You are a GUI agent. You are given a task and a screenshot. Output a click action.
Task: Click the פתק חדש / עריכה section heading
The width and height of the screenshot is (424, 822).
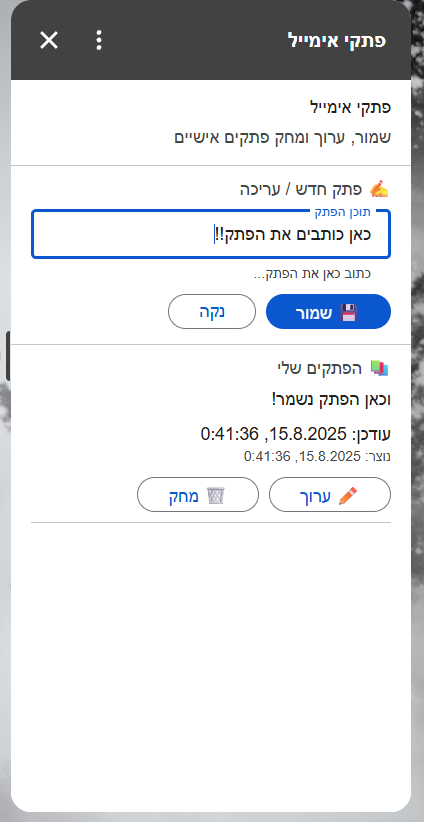[301, 189]
